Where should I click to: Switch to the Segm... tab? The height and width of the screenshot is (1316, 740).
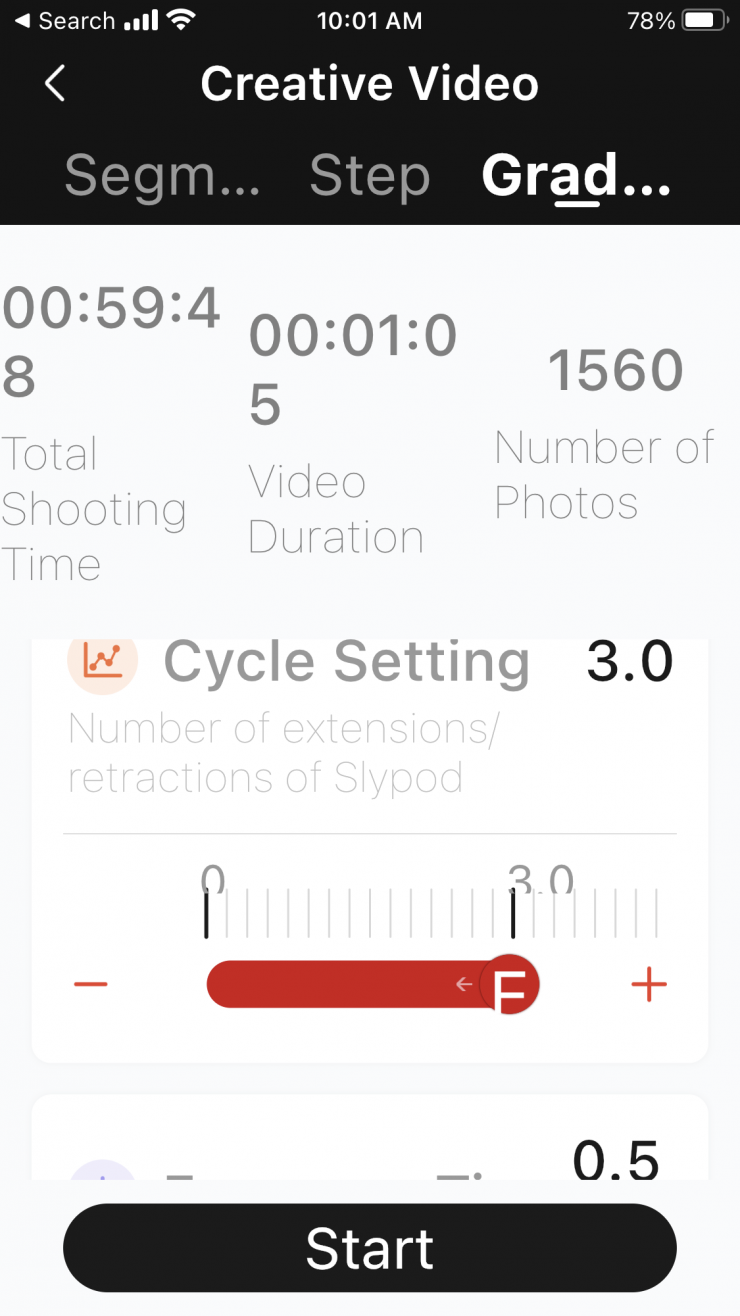tap(162, 176)
